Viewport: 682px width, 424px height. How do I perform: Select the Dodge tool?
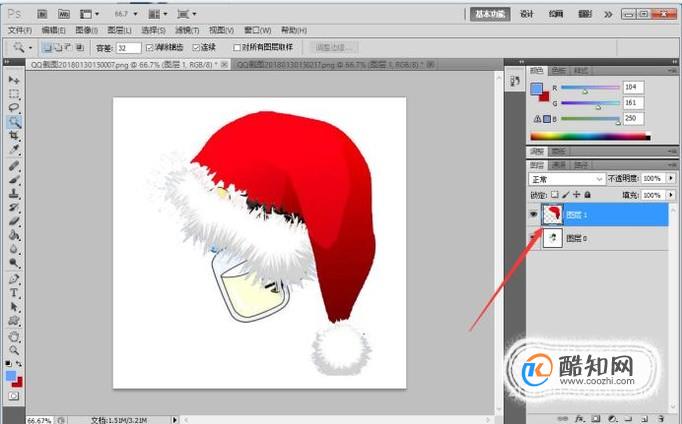[x=14, y=263]
